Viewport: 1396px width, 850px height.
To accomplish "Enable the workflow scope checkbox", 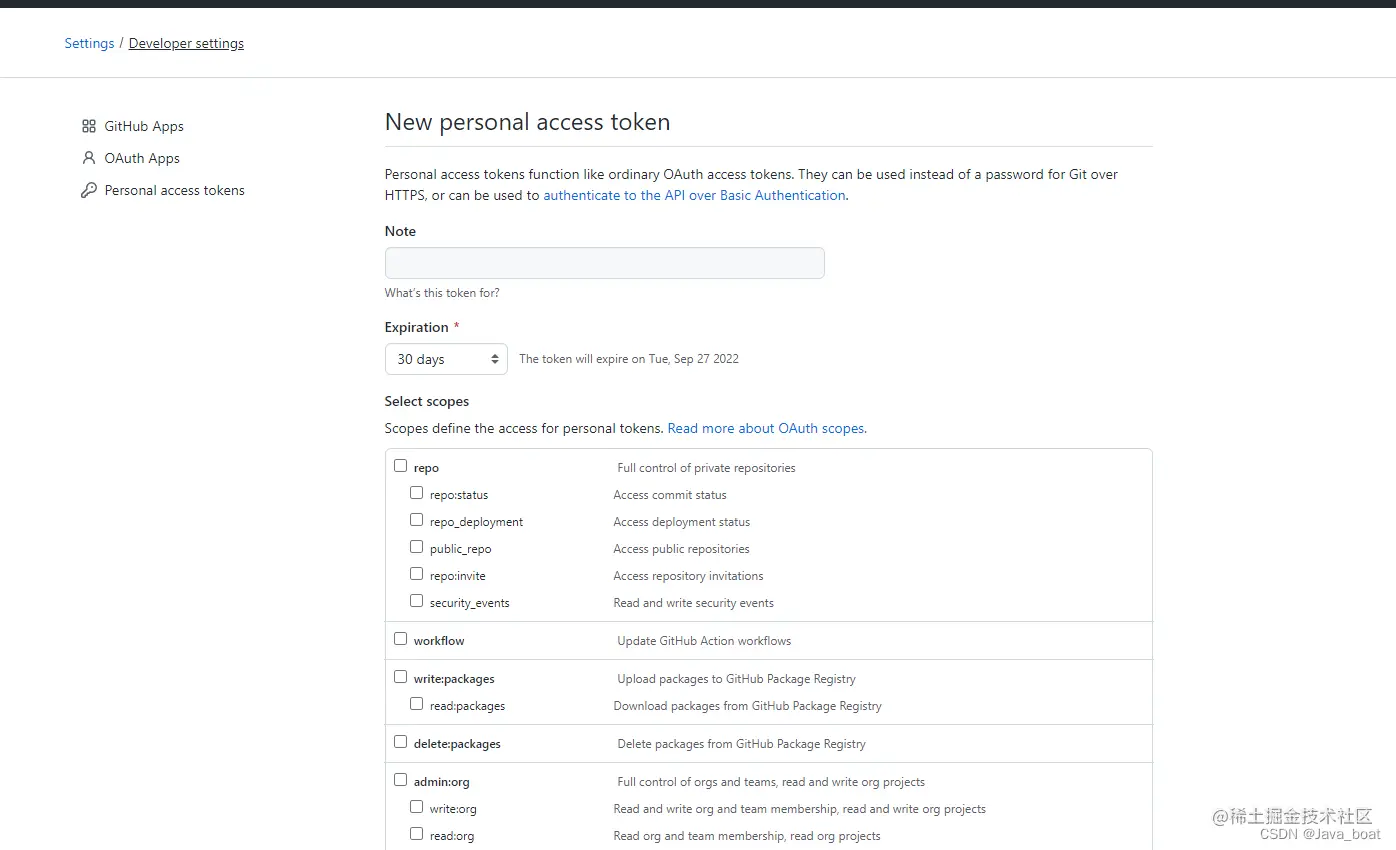I will pyautogui.click(x=401, y=639).
